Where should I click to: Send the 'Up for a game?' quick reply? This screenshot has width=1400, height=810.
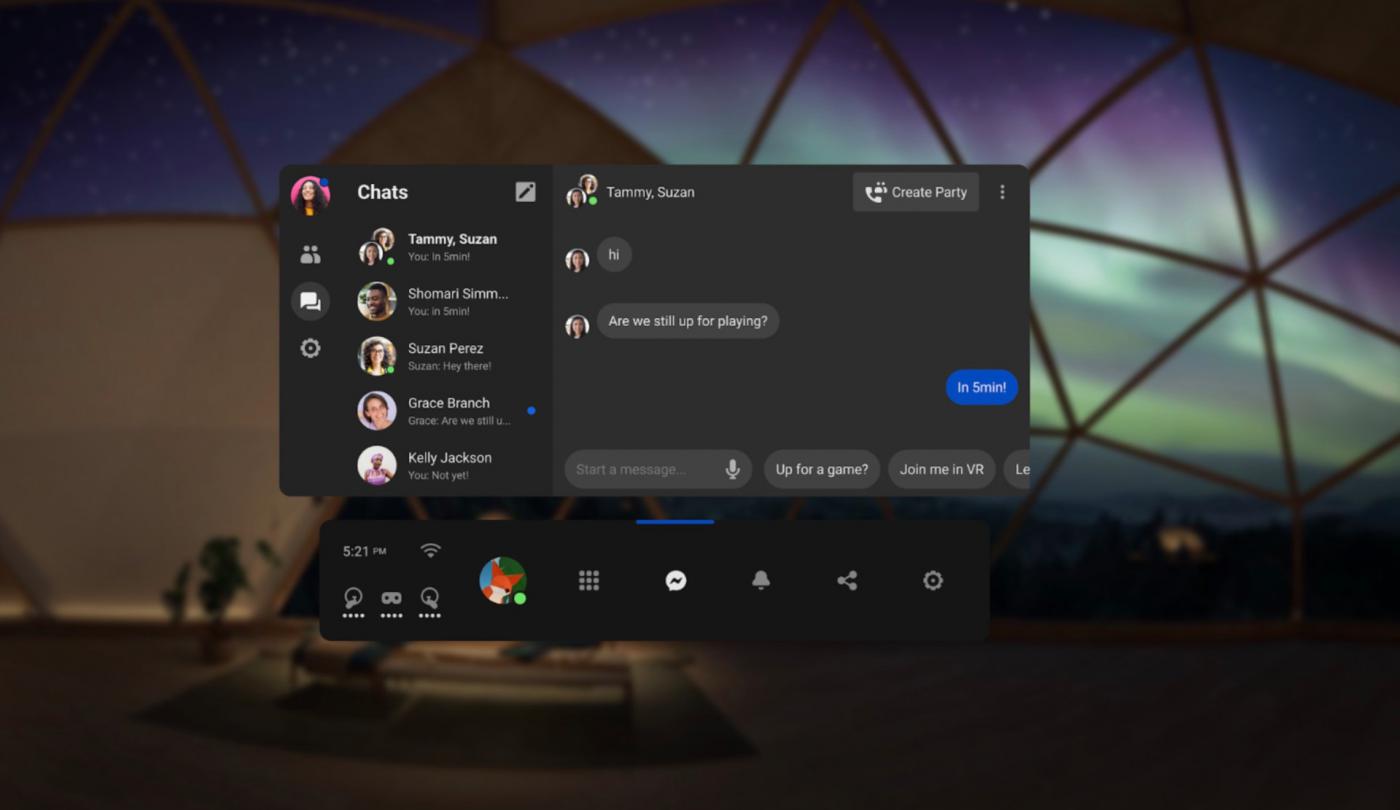822,469
